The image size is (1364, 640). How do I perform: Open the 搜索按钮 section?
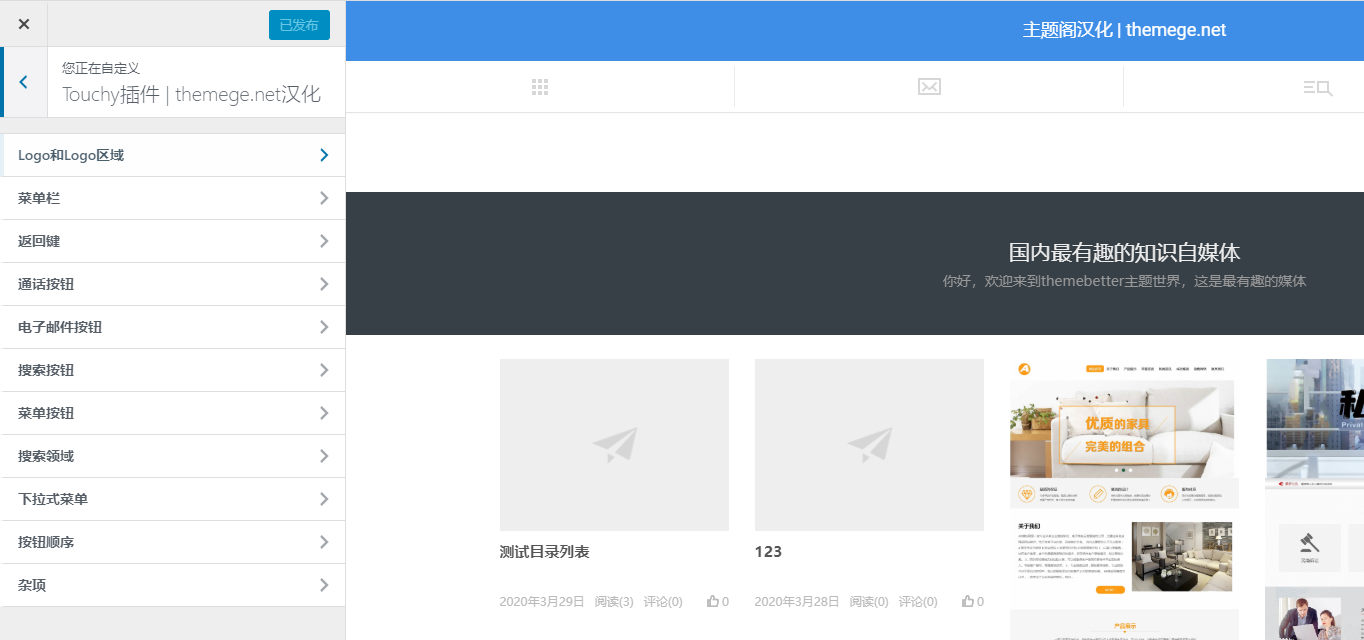click(173, 370)
